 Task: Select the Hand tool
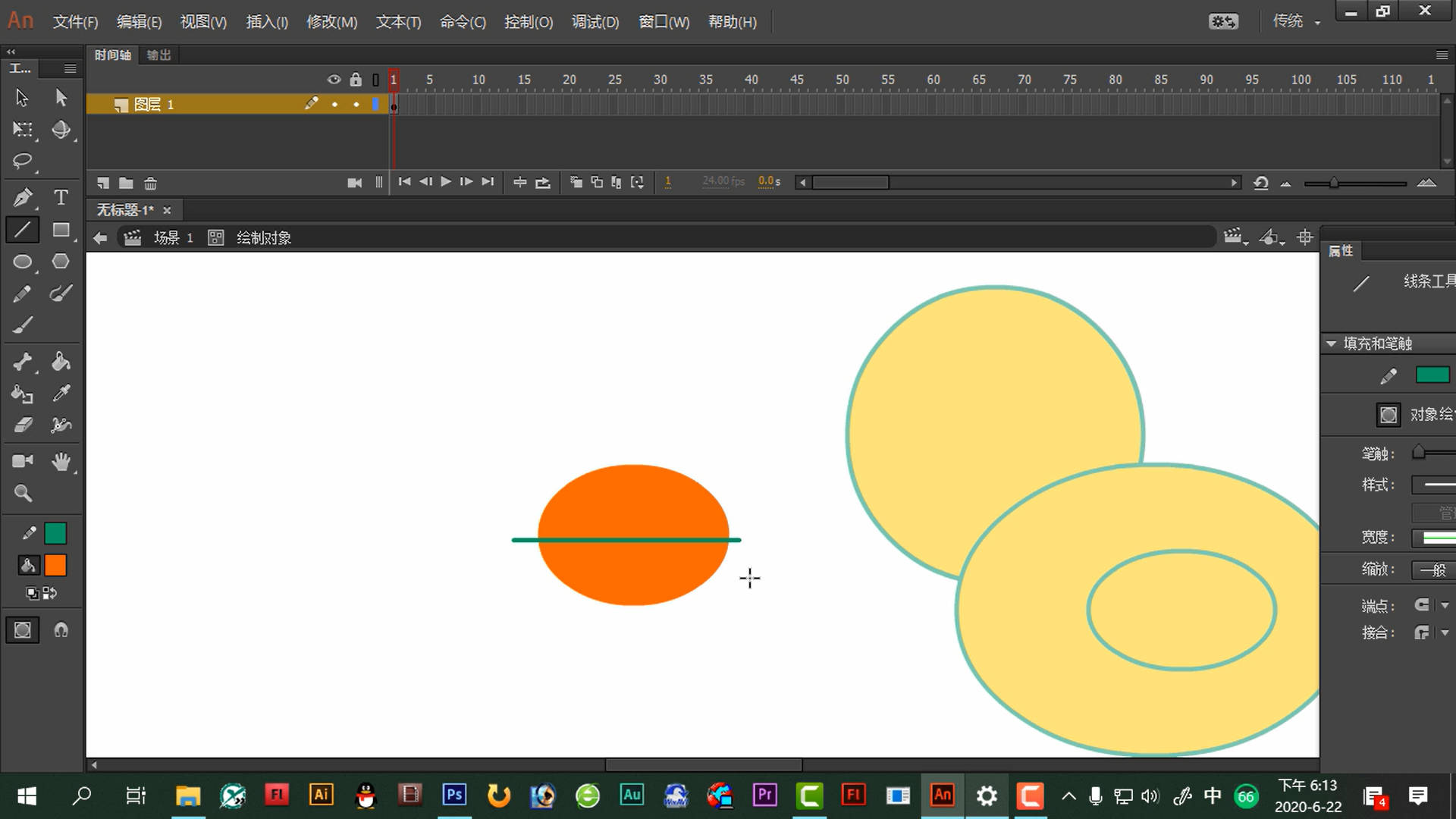60,461
